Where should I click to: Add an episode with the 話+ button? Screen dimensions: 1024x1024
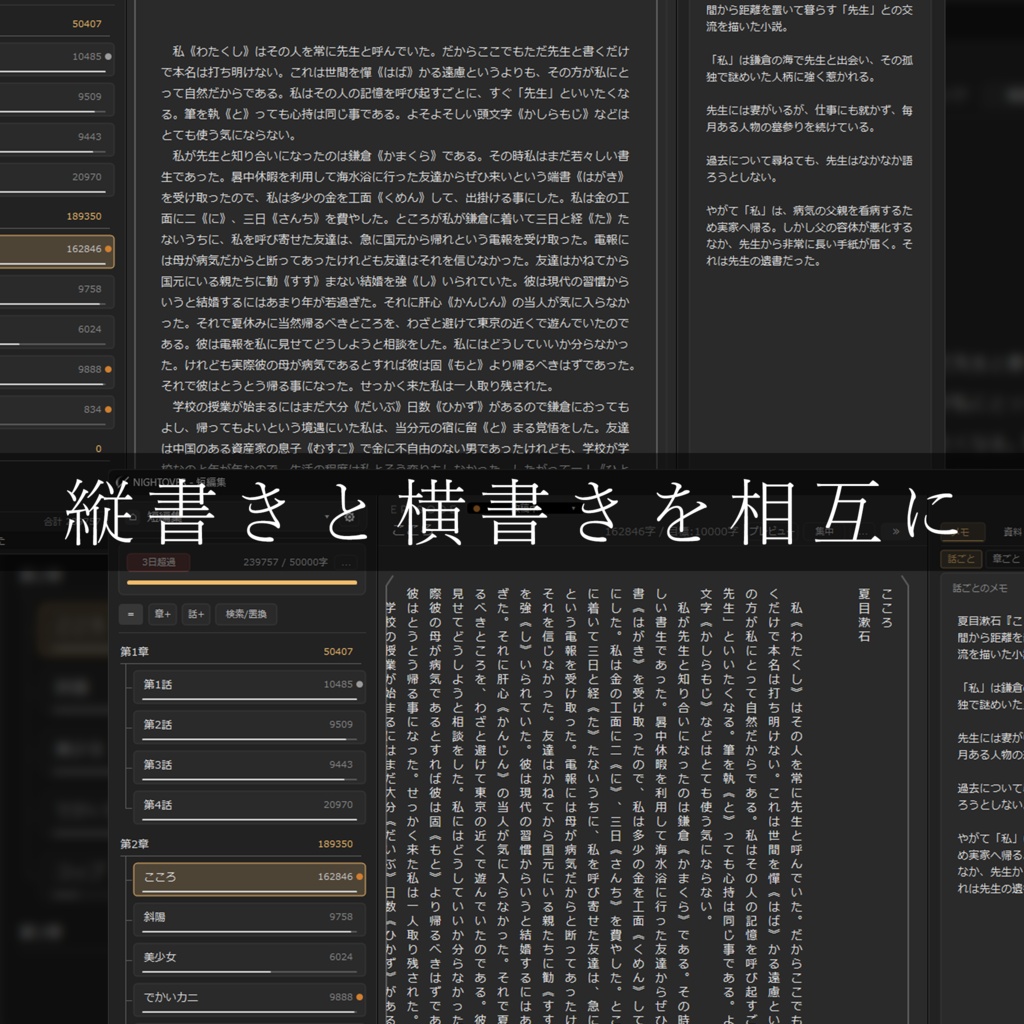(196, 614)
